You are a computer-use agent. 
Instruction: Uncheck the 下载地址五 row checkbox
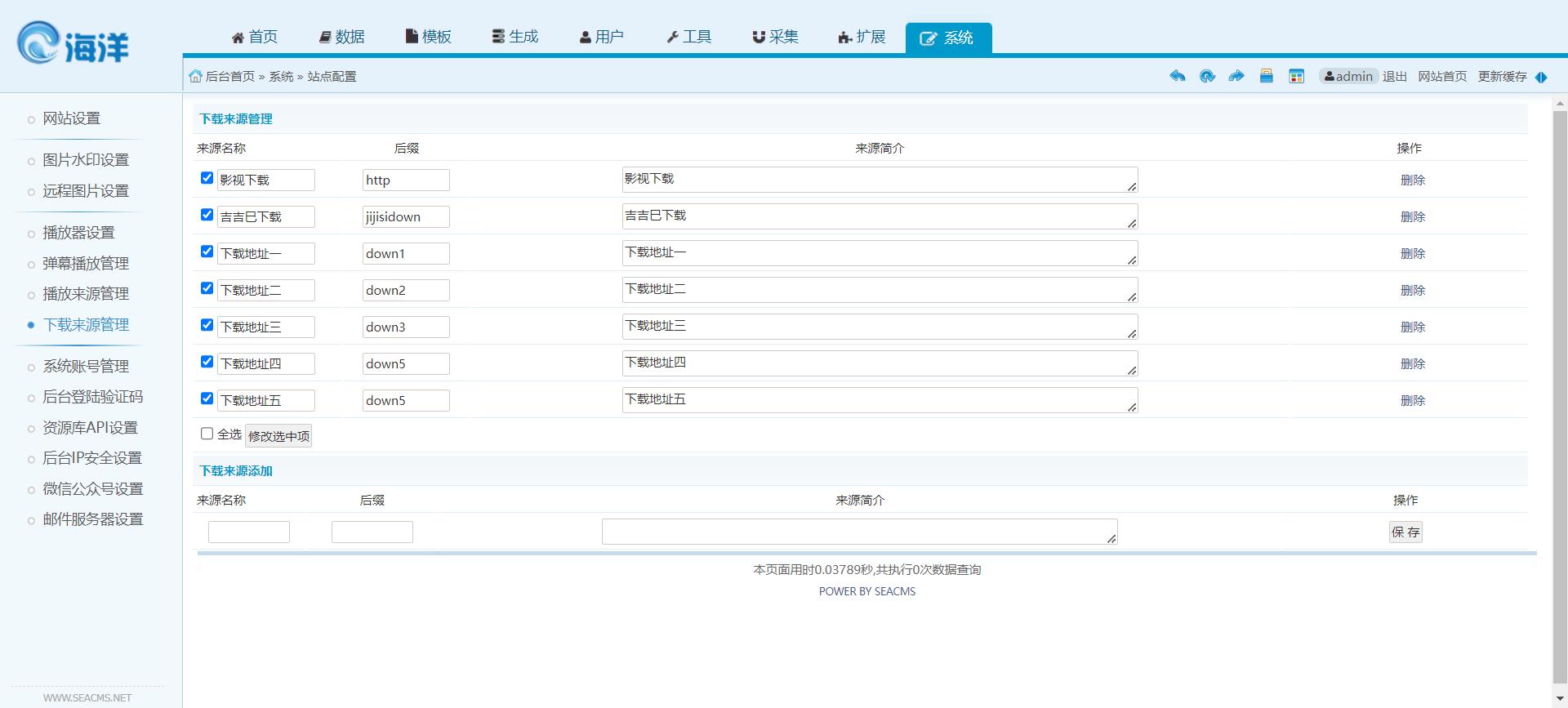(x=207, y=399)
